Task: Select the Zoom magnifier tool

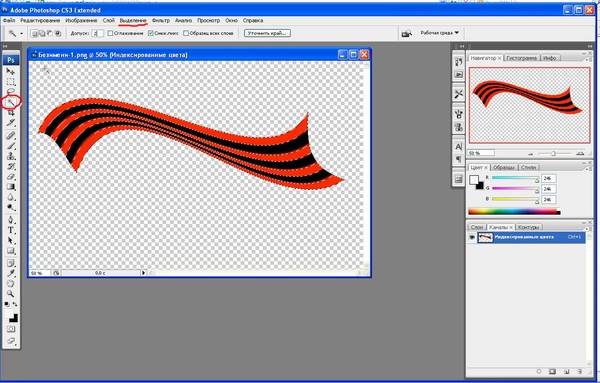Action: click(11, 294)
